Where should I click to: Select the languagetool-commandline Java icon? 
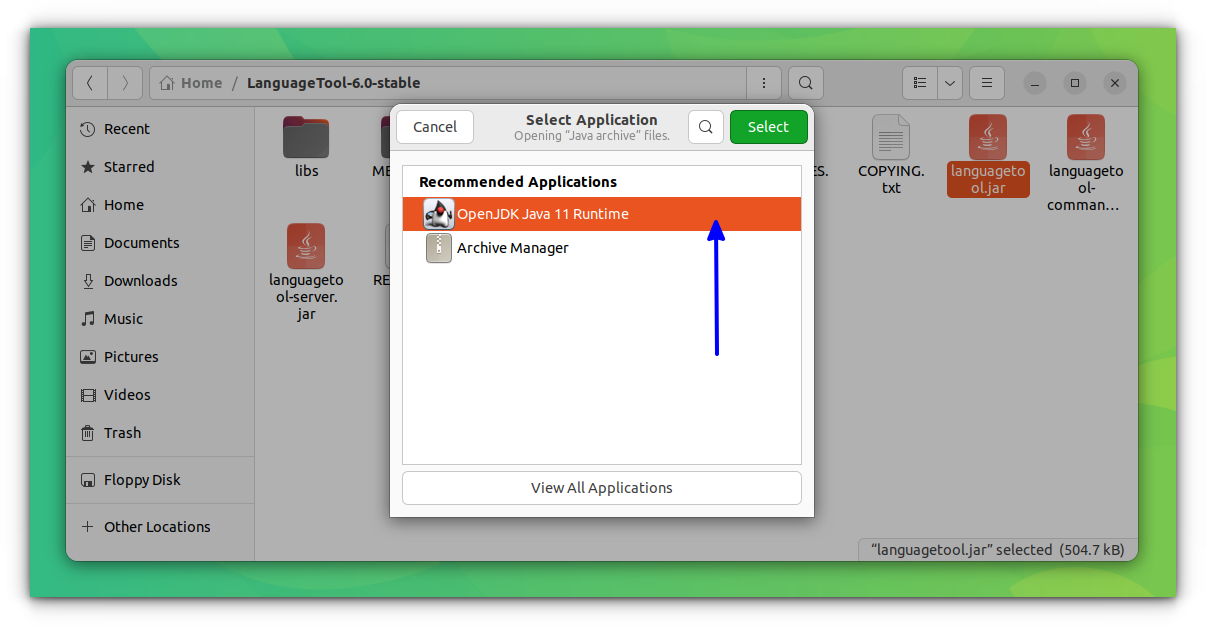pos(1086,136)
